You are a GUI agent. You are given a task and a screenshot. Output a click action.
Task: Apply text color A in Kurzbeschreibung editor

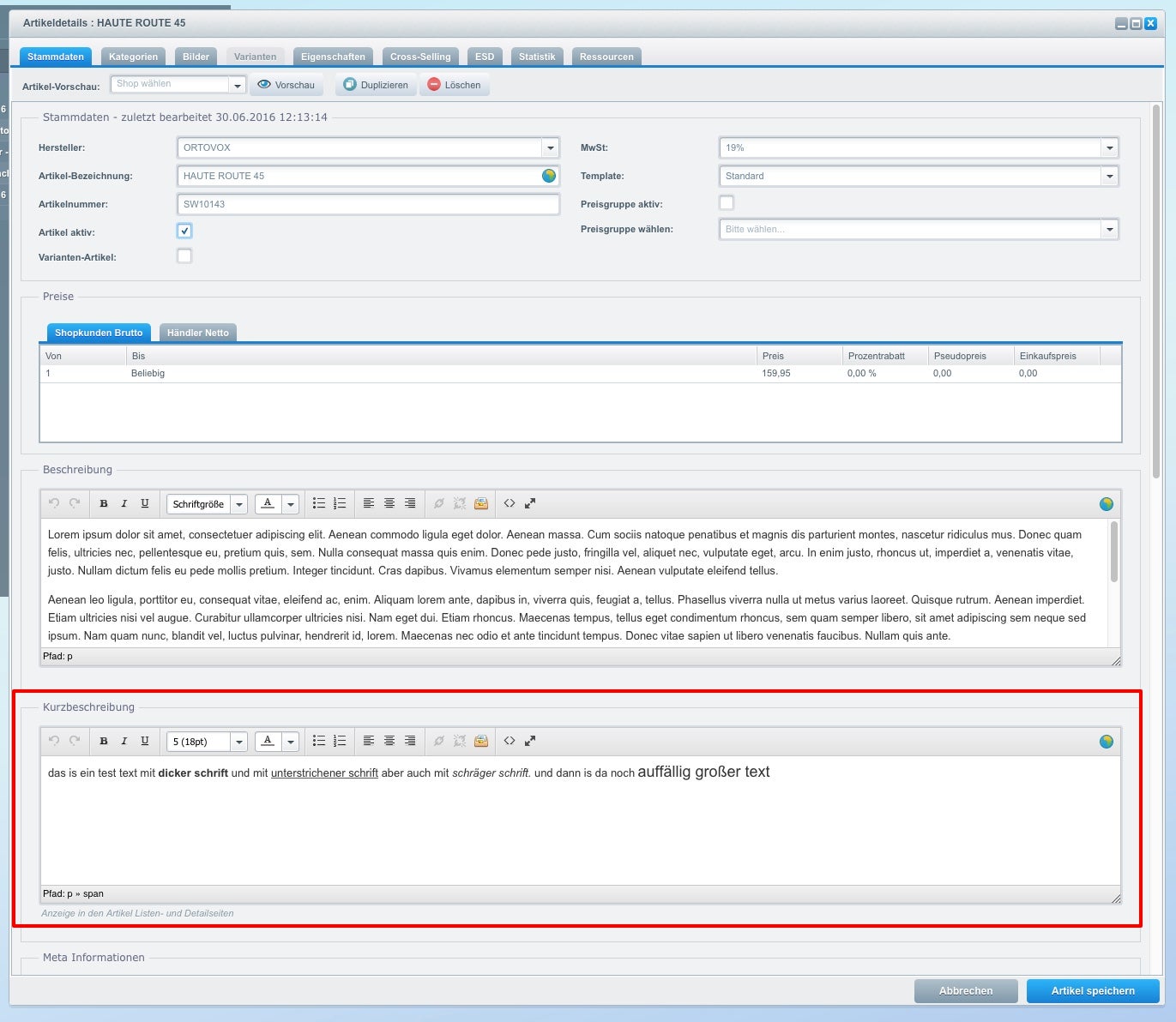(268, 742)
